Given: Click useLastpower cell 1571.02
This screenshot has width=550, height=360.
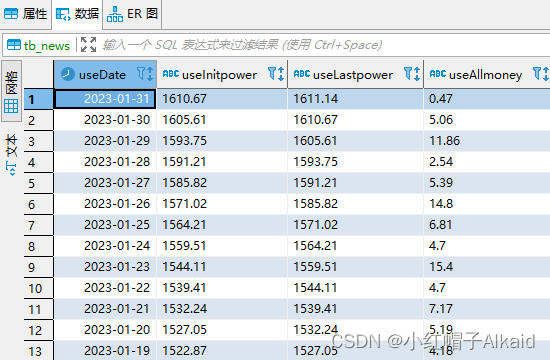Looking at the screenshot, I should click(x=356, y=225).
